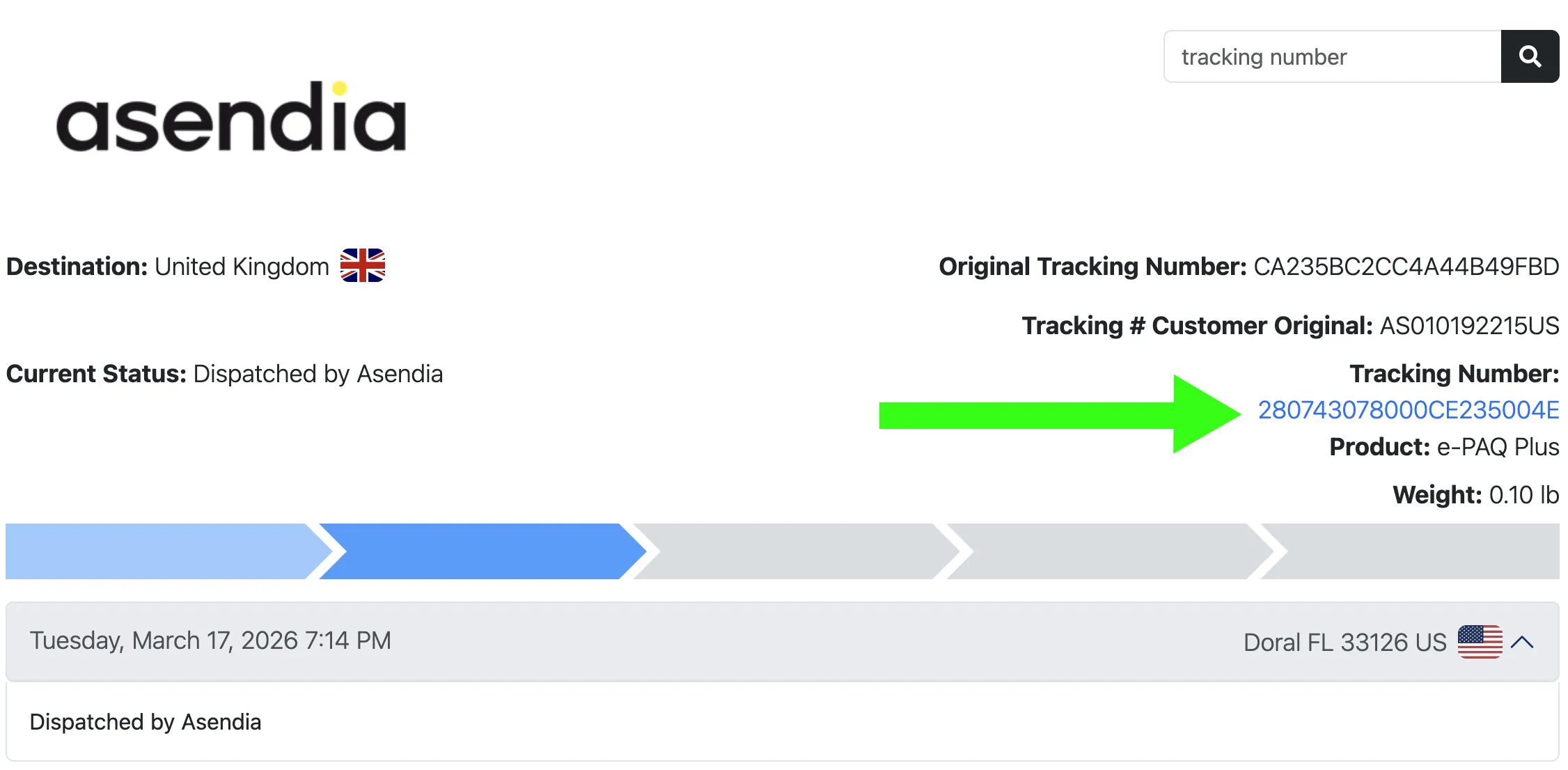1568x770 pixels.
Task: Click the Doral FL 33126 US location
Action: click(x=1344, y=642)
